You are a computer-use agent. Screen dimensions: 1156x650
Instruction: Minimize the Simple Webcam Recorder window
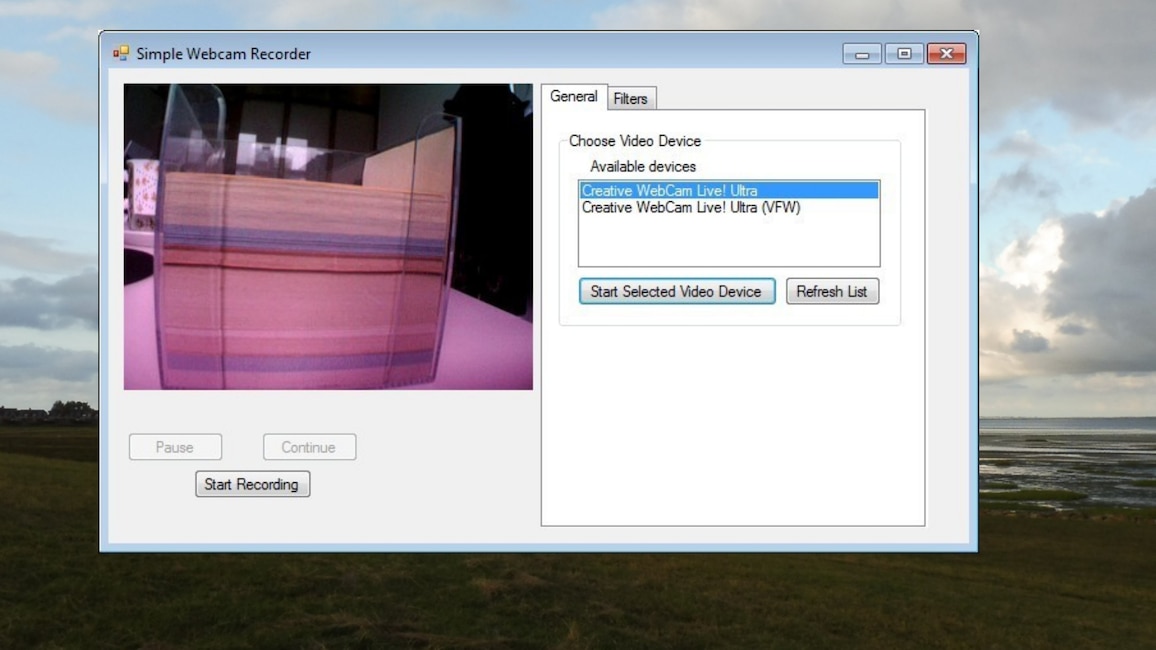click(861, 53)
